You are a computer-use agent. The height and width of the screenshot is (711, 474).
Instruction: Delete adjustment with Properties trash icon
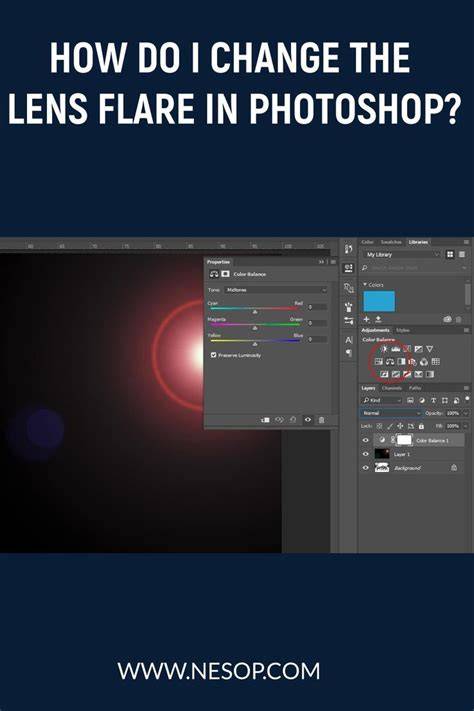pyautogui.click(x=322, y=420)
